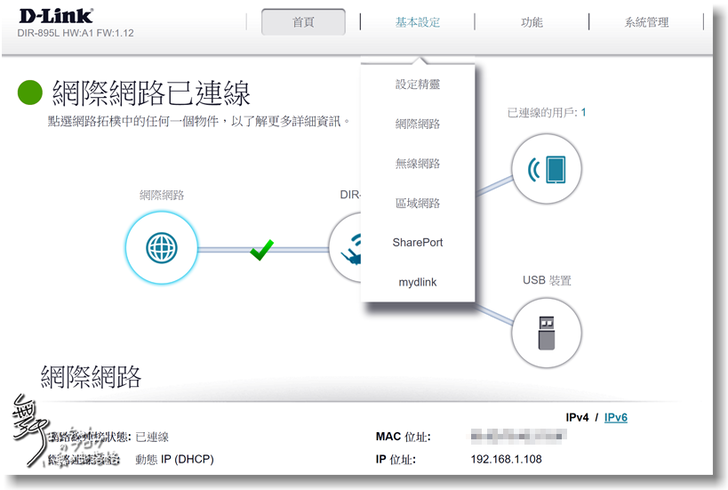The image size is (728, 490).
Task: Open the connected clients device icon
Action: 546,170
